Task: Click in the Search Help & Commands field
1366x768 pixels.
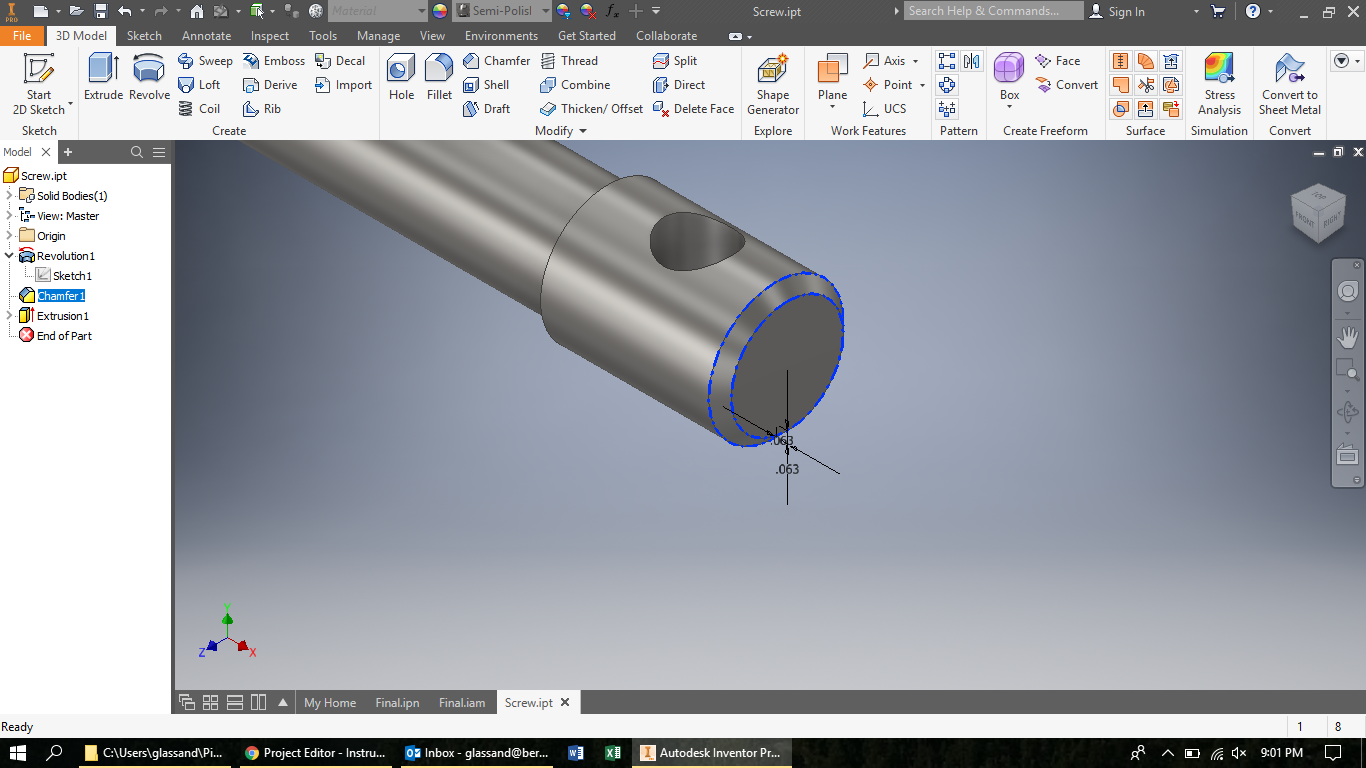Action: (994, 11)
